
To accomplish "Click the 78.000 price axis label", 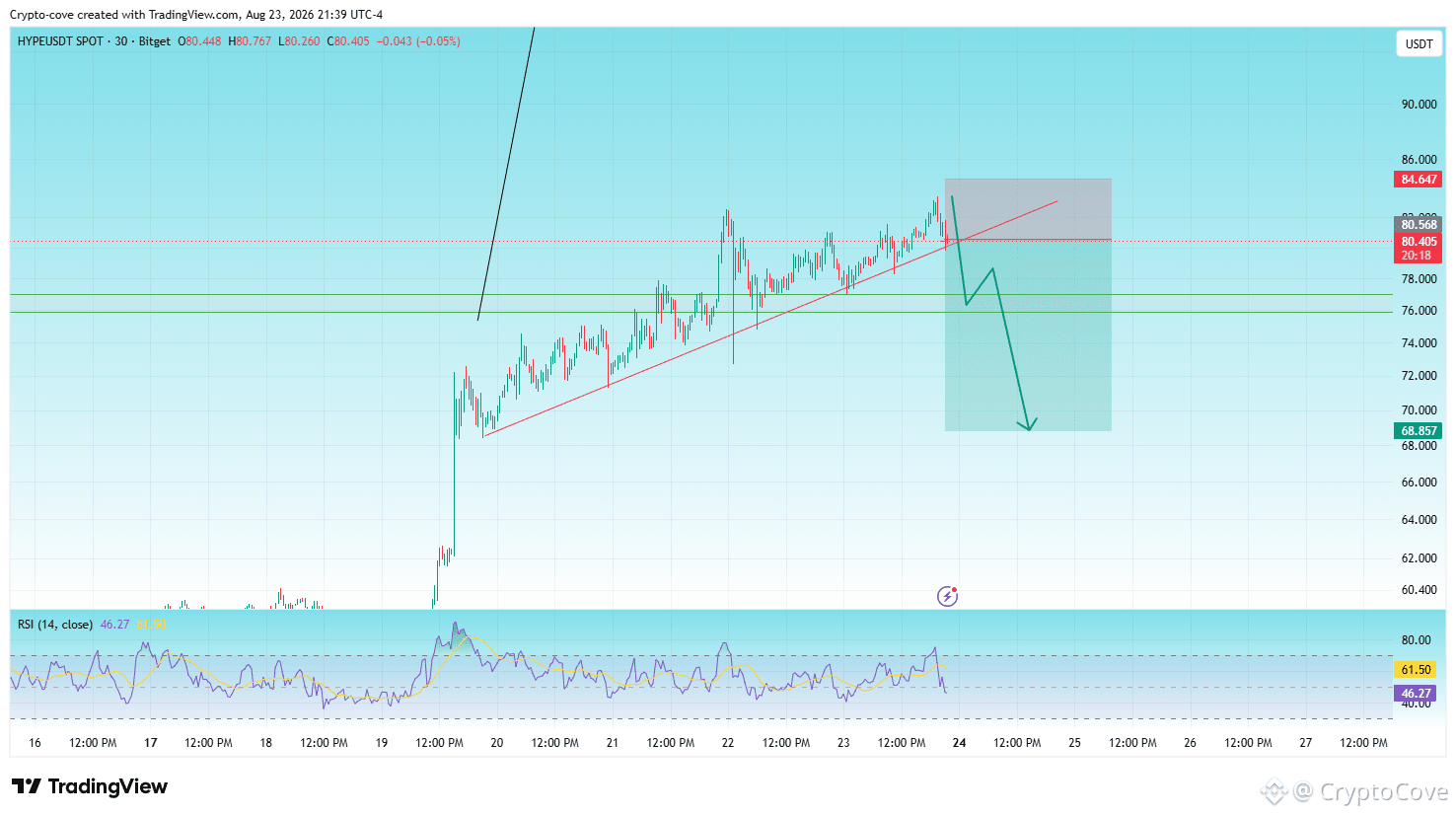I will point(1419,279).
